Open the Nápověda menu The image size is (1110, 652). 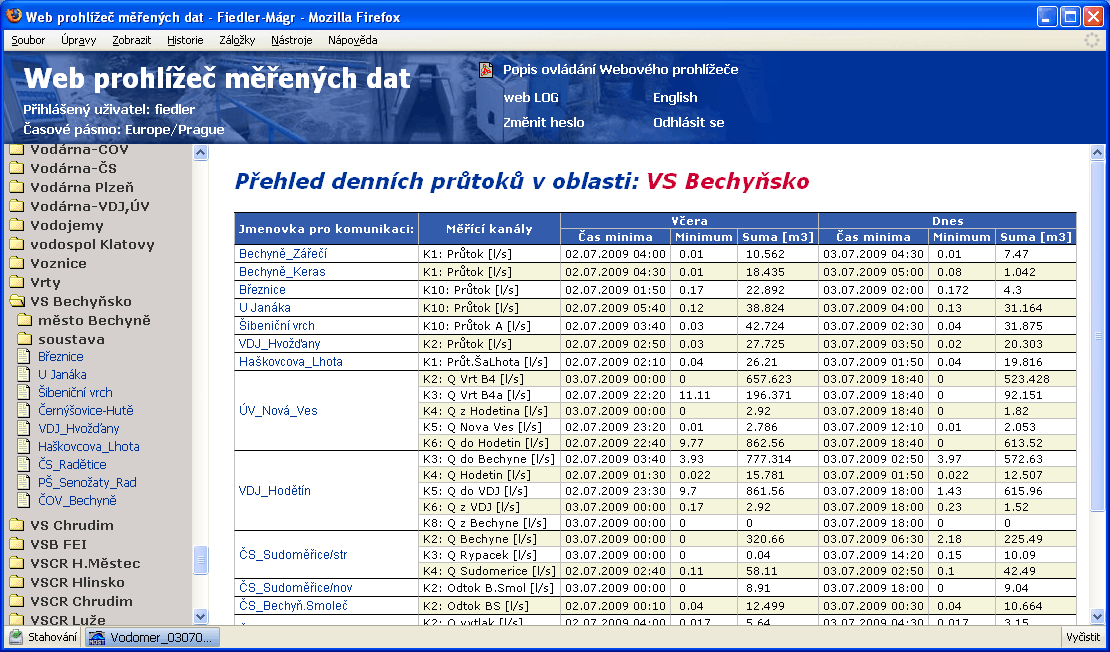353,40
